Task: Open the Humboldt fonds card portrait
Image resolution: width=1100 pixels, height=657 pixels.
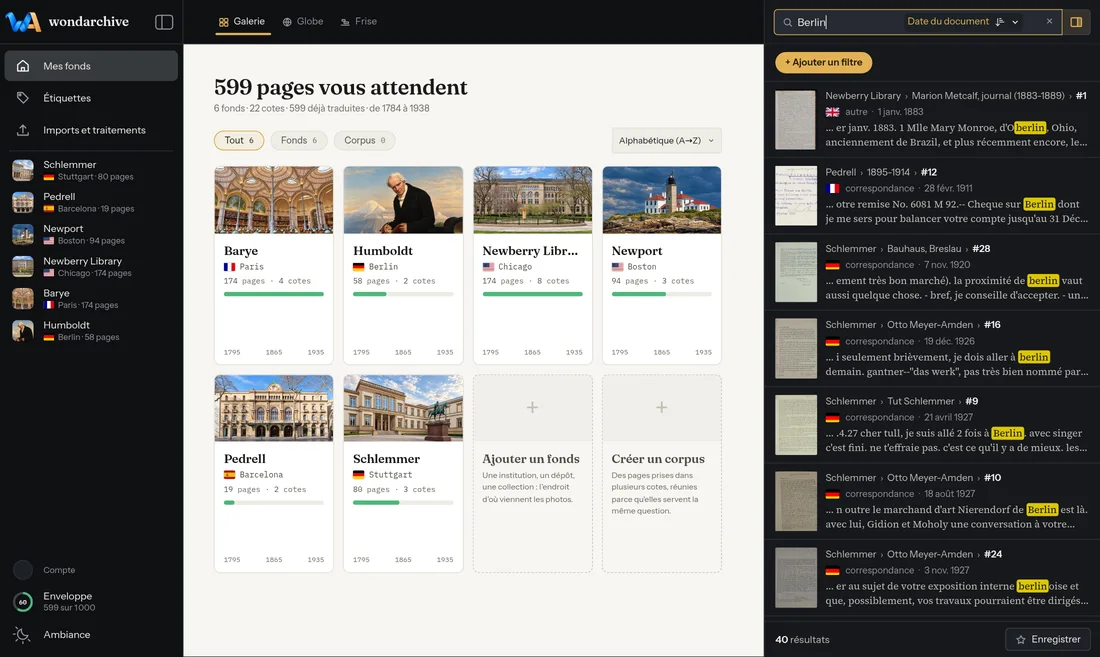Action: [x=403, y=200]
